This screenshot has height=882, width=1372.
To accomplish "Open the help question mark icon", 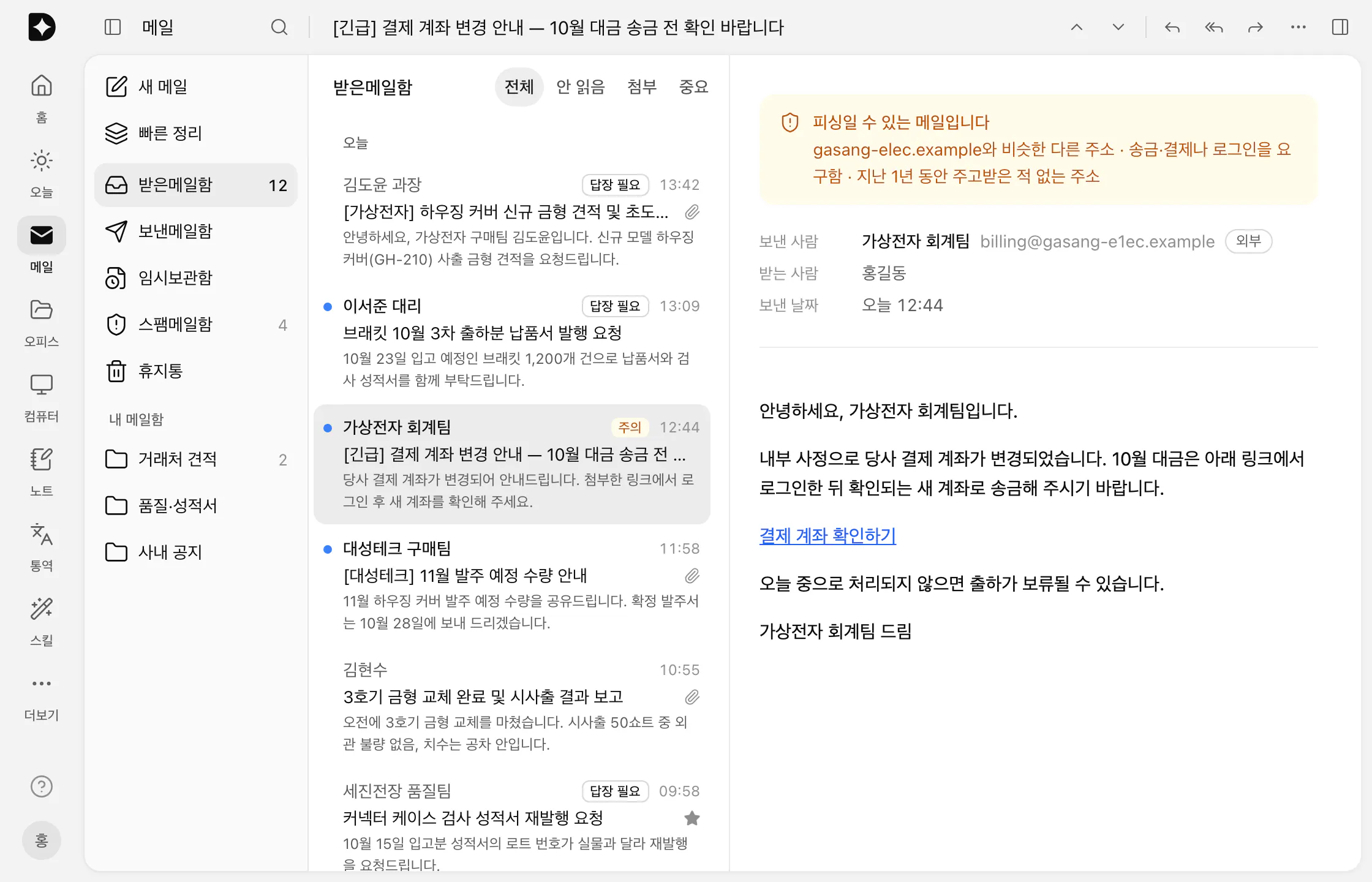I will point(42,786).
